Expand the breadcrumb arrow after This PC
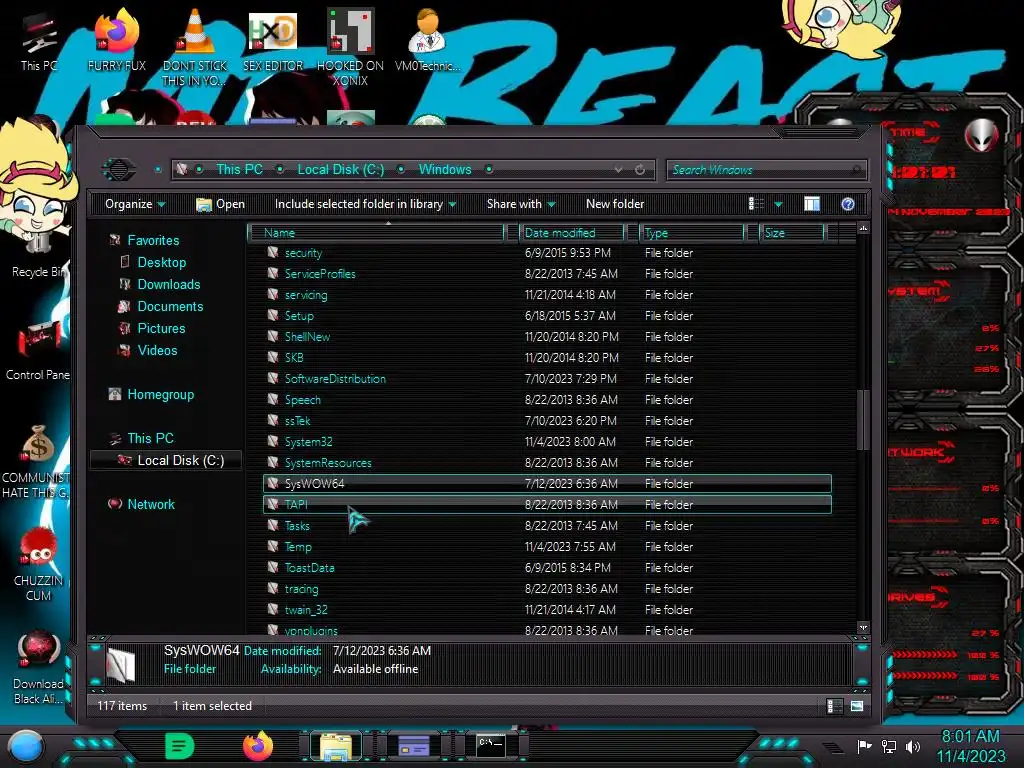Viewport: 1024px width, 768px height. coord(280,170)
